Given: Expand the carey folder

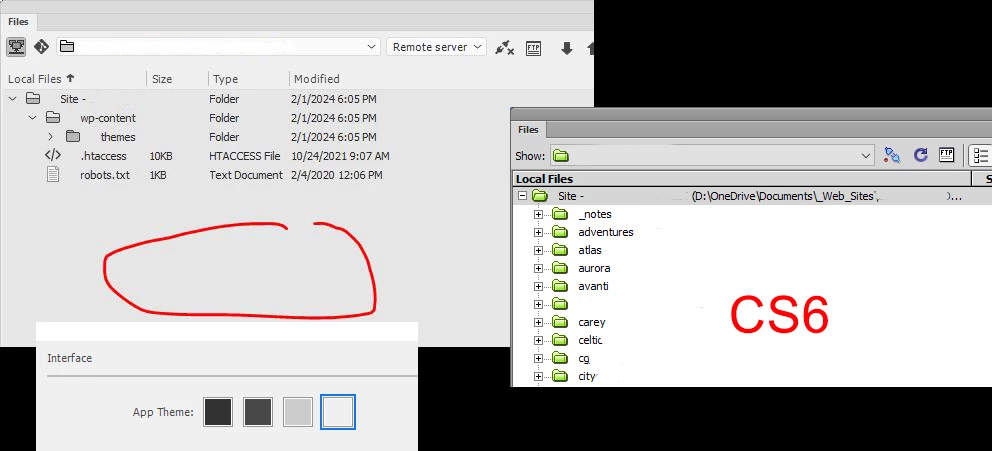Looking at the screenshot, I should (538, 322).
